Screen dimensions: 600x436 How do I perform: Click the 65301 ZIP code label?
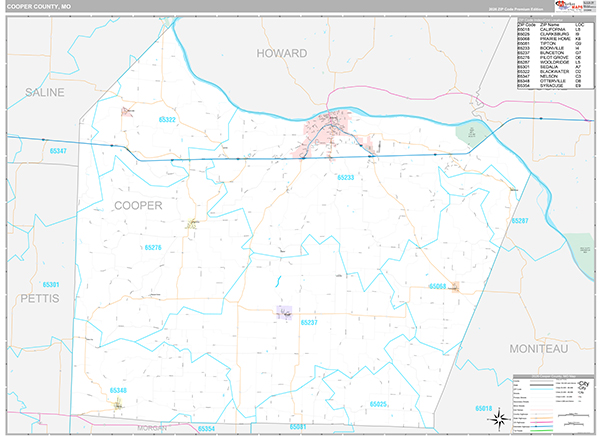coord(51,284)
